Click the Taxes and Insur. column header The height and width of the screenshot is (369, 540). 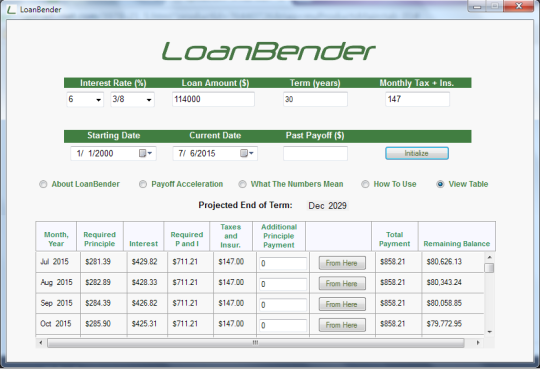click(x=231, y=236)
